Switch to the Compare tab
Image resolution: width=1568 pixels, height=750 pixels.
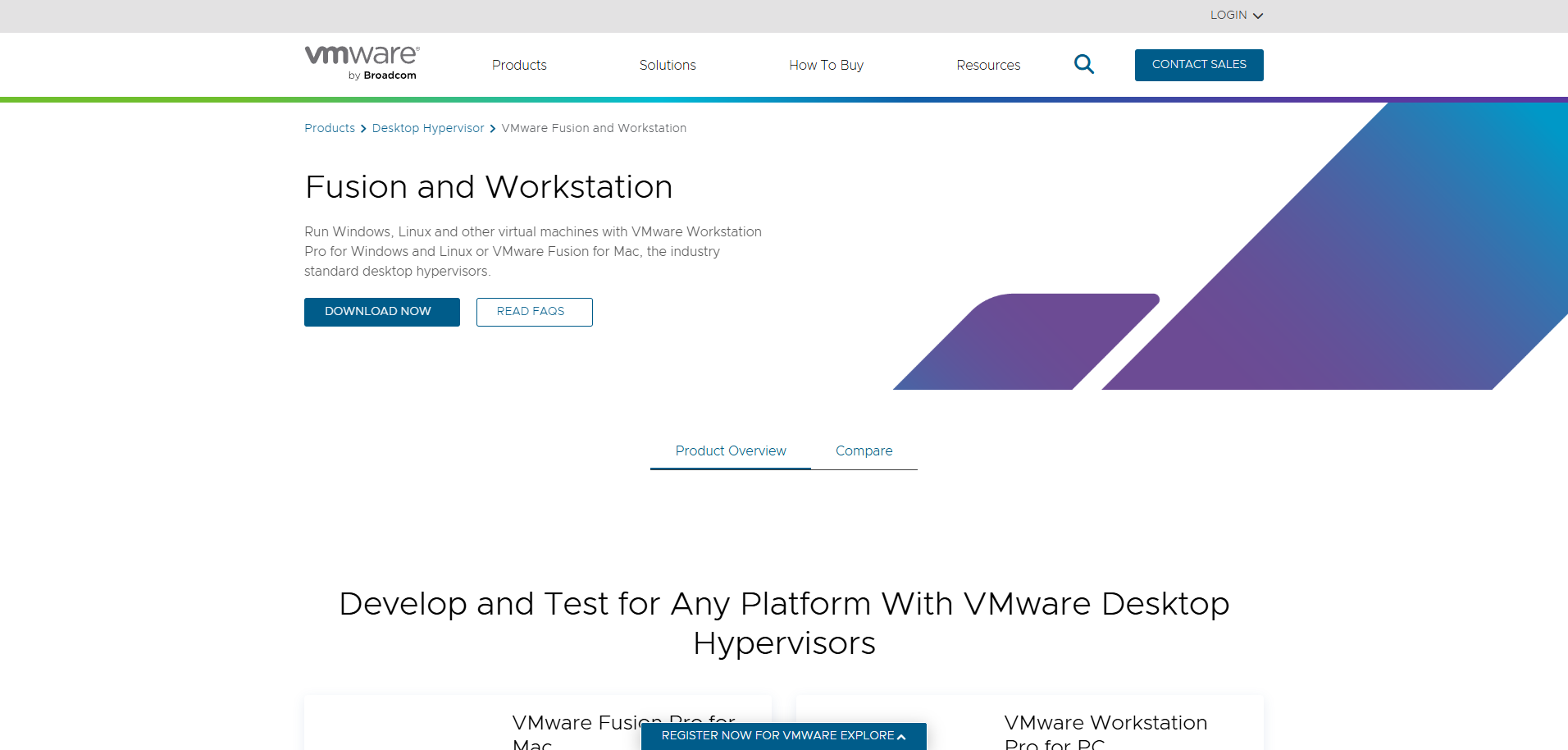click(x=864, y=451)
